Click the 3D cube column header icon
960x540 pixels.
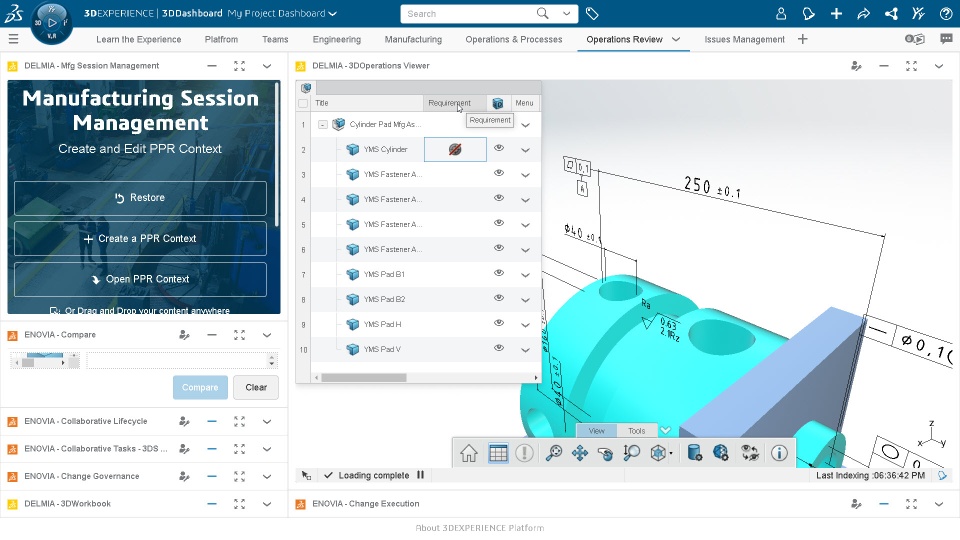[498, 103]
